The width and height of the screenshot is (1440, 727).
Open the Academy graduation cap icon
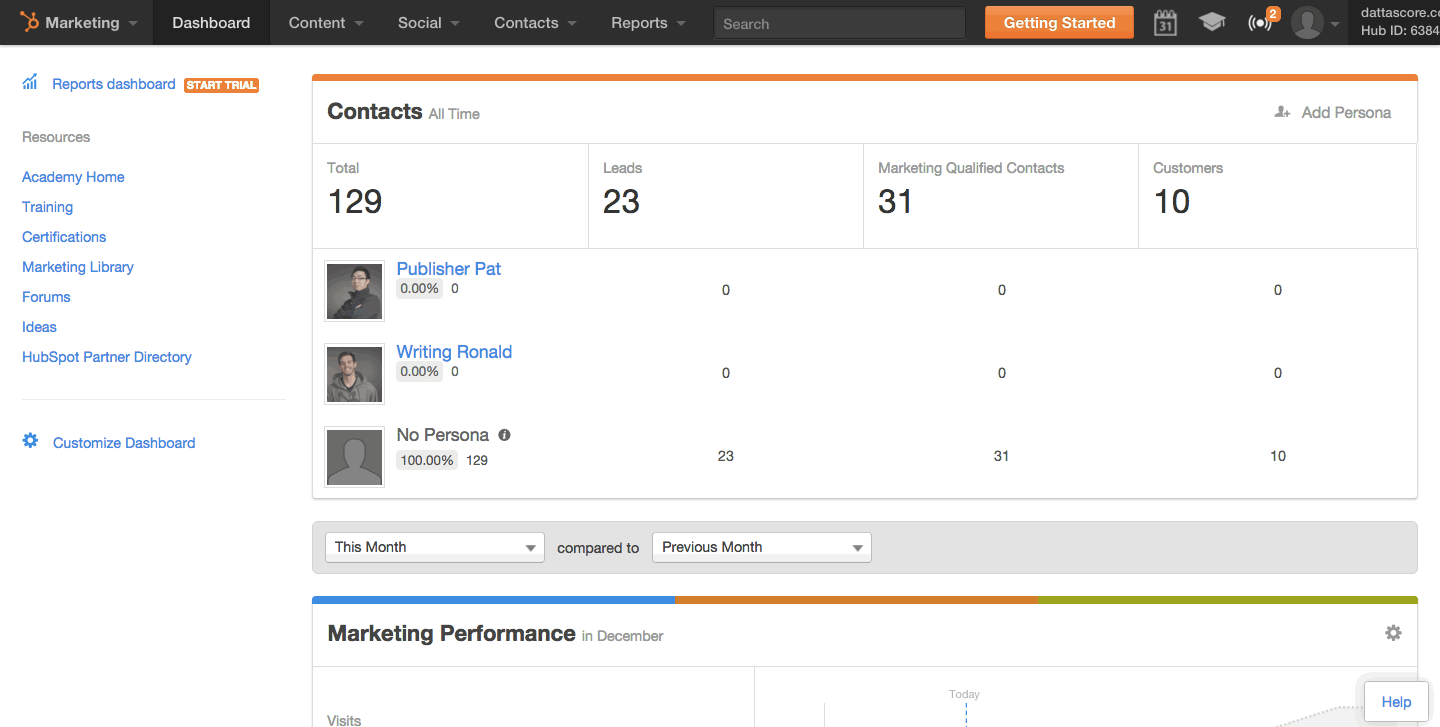tap(1212, 22)
